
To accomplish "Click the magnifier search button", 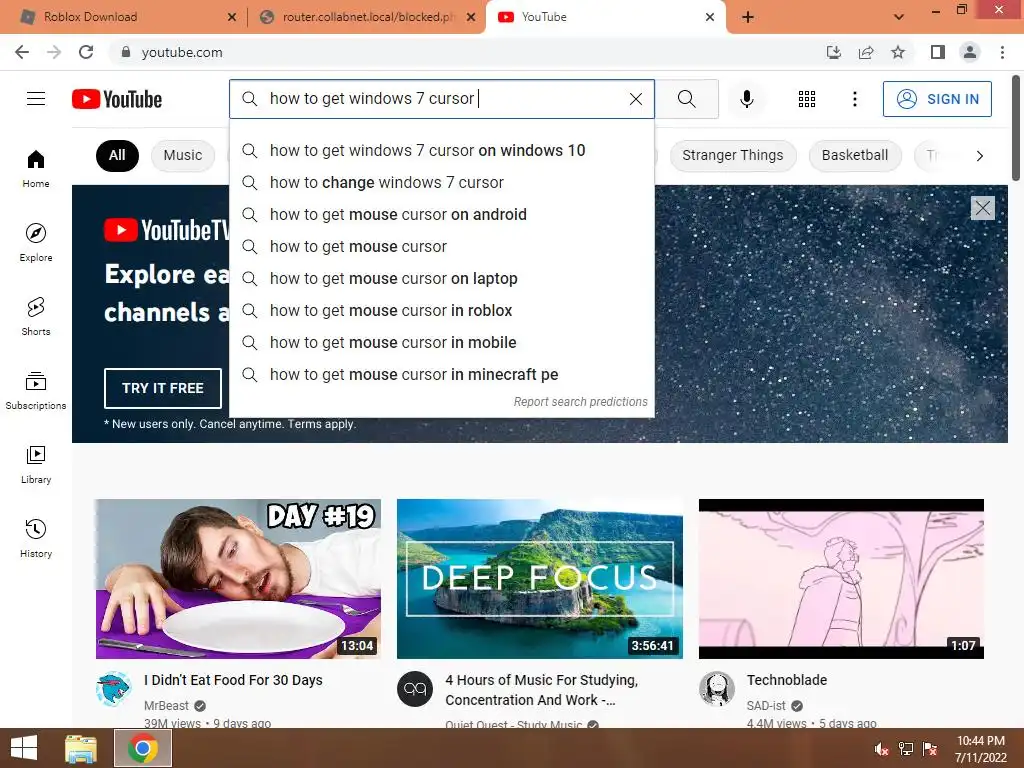I will pos(686,99).
